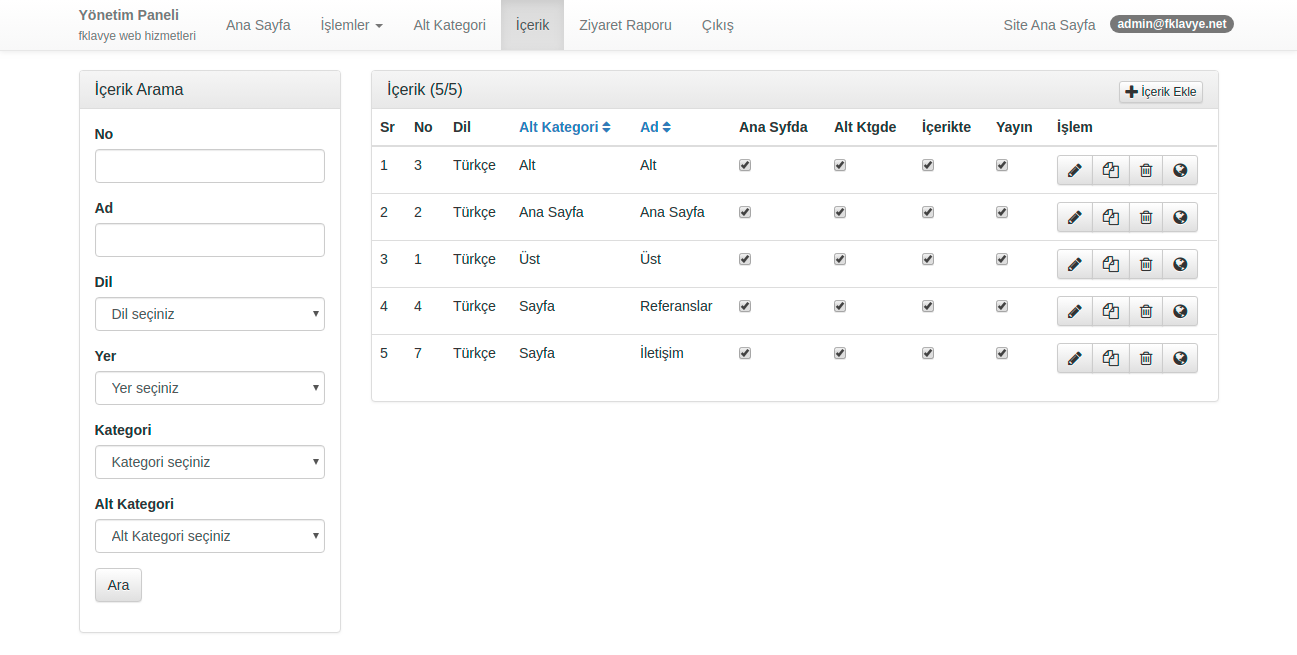Screen dimensions: 1297x655
Task: Expand the İşlemler navbar dropdown
Action: point(351,25)
